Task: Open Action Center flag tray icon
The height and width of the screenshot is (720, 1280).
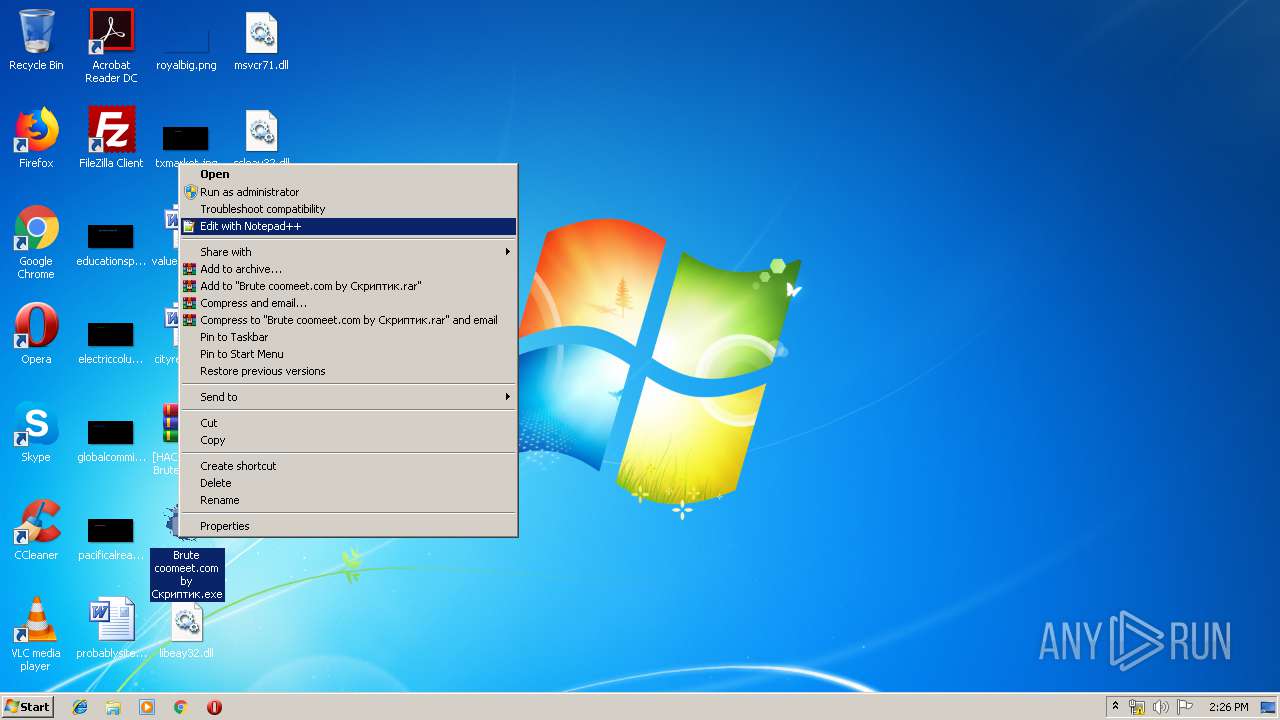Action: tap(1185, 707)
